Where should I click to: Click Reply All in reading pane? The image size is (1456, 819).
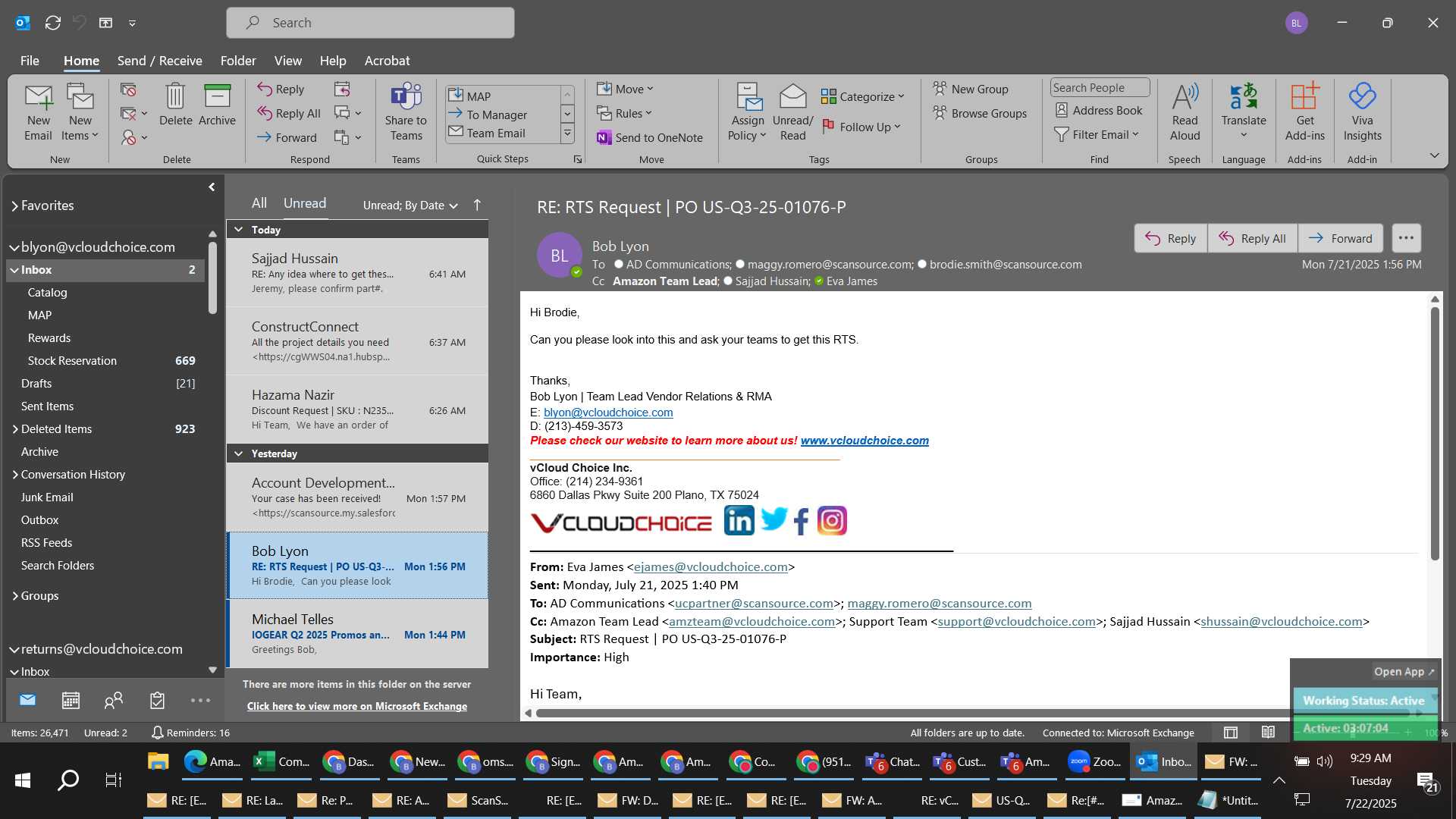[x=1253, y=238]
